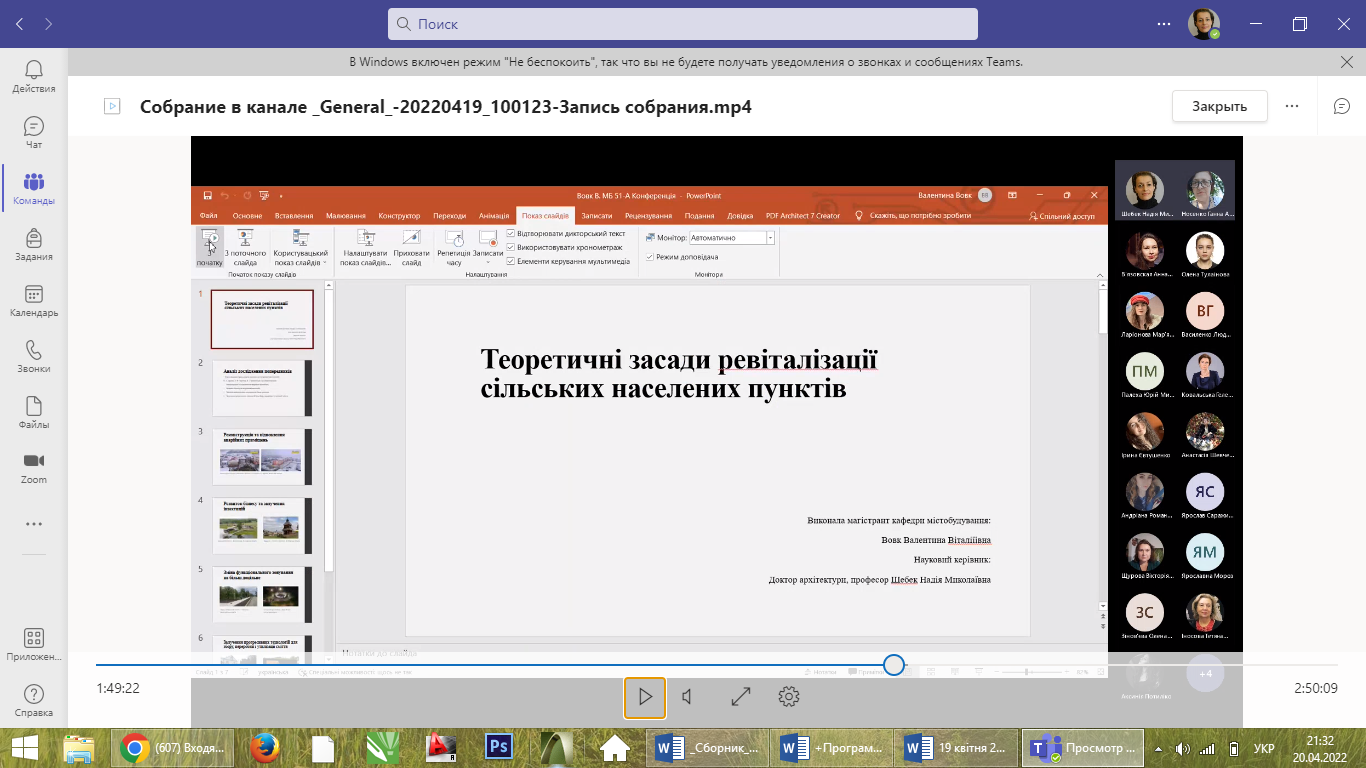
Task: Open the Действия activity feed
Action: pos(33,76)
